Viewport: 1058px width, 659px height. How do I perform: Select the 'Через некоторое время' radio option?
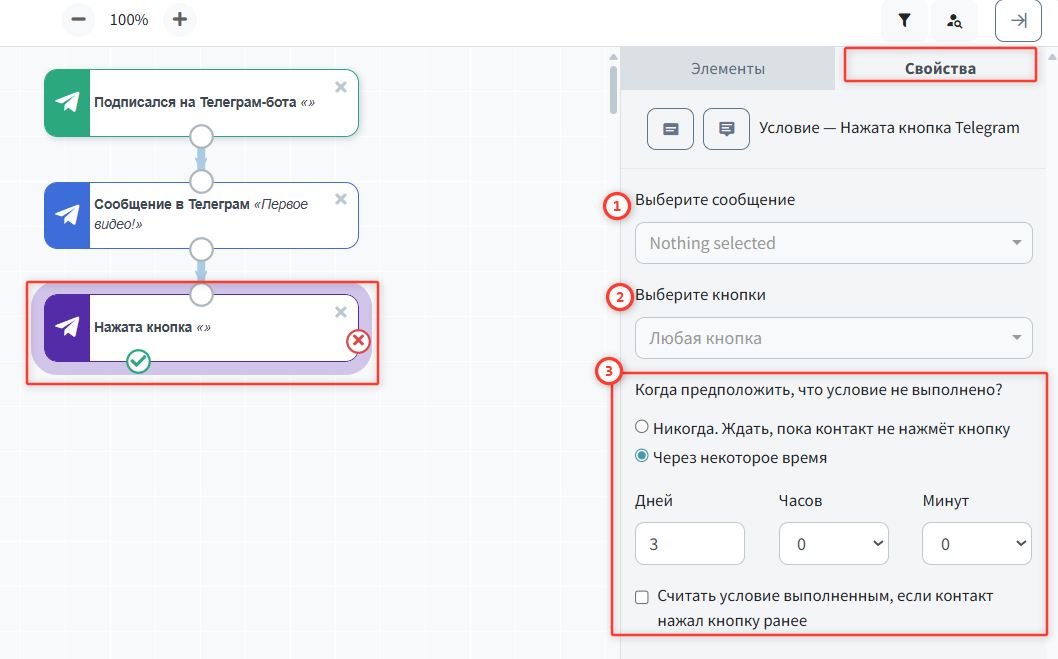click(642, 457)
